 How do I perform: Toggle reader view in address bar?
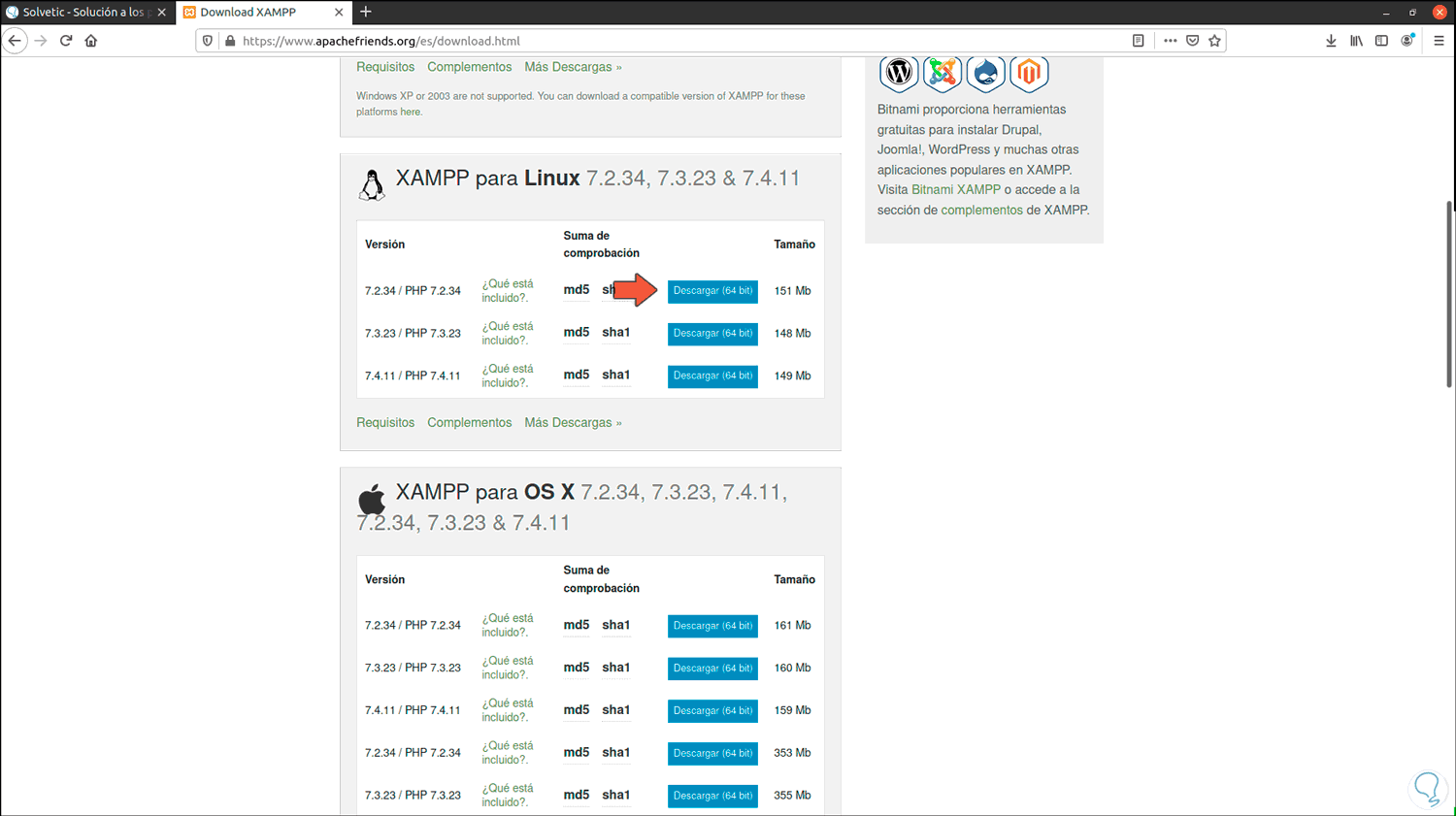coord(1139,41)
